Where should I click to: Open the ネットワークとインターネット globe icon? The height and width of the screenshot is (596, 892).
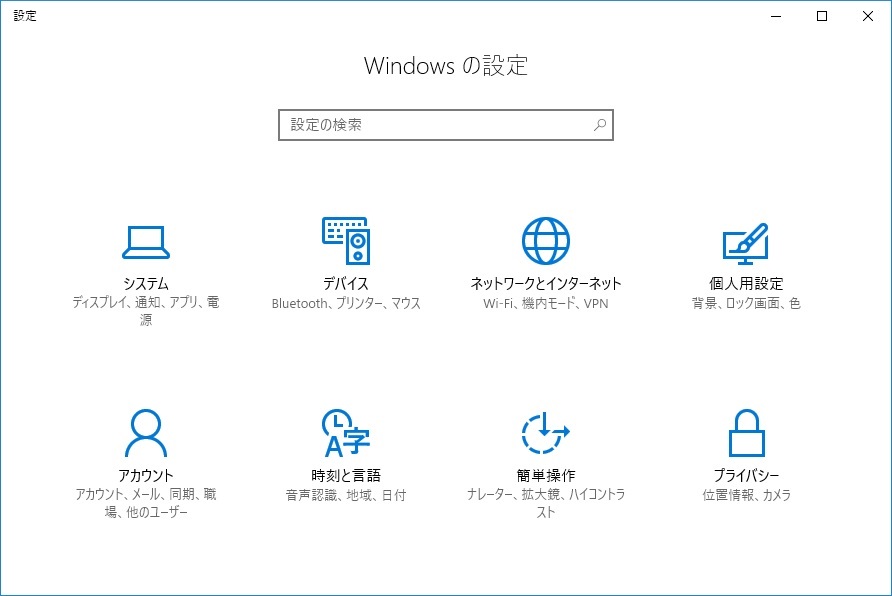546,241
